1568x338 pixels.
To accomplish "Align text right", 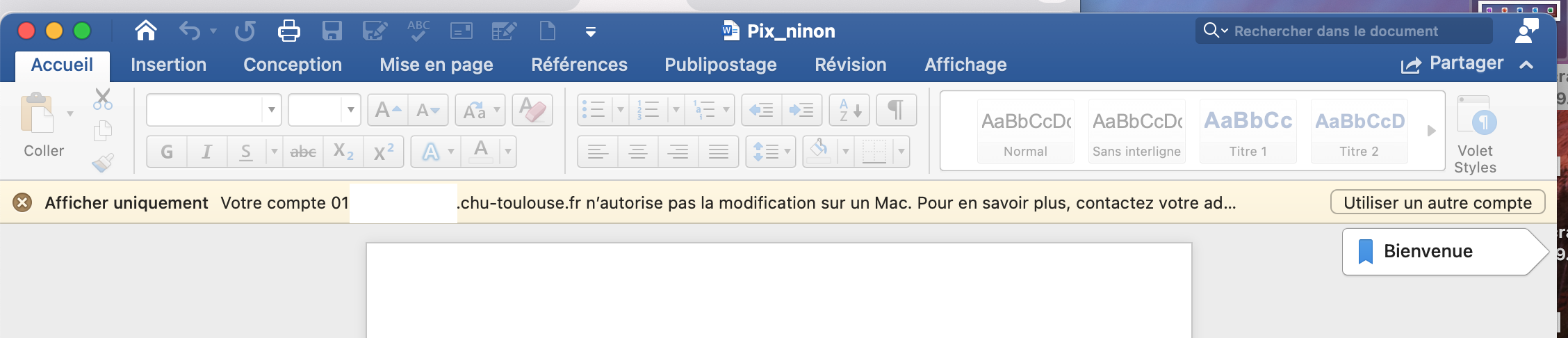I will [x=678, y=152].
